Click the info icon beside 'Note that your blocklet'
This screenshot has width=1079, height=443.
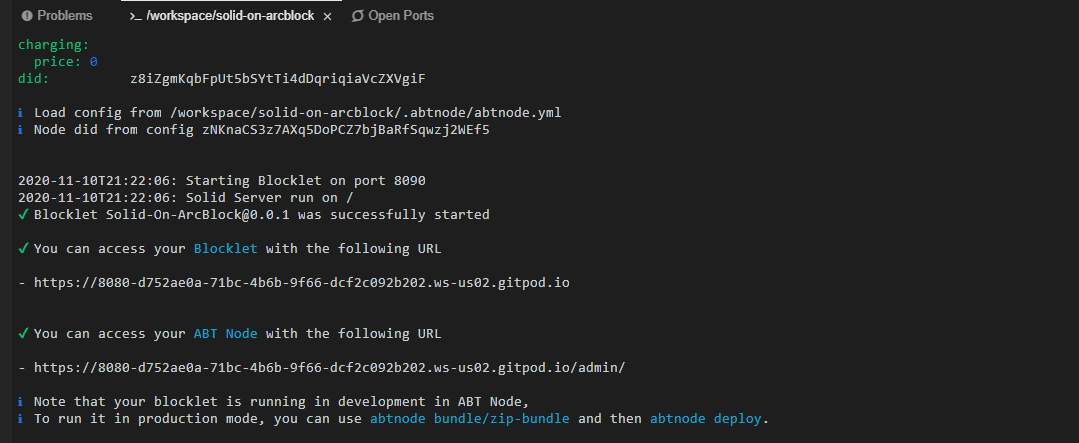[x=22, y=401]
